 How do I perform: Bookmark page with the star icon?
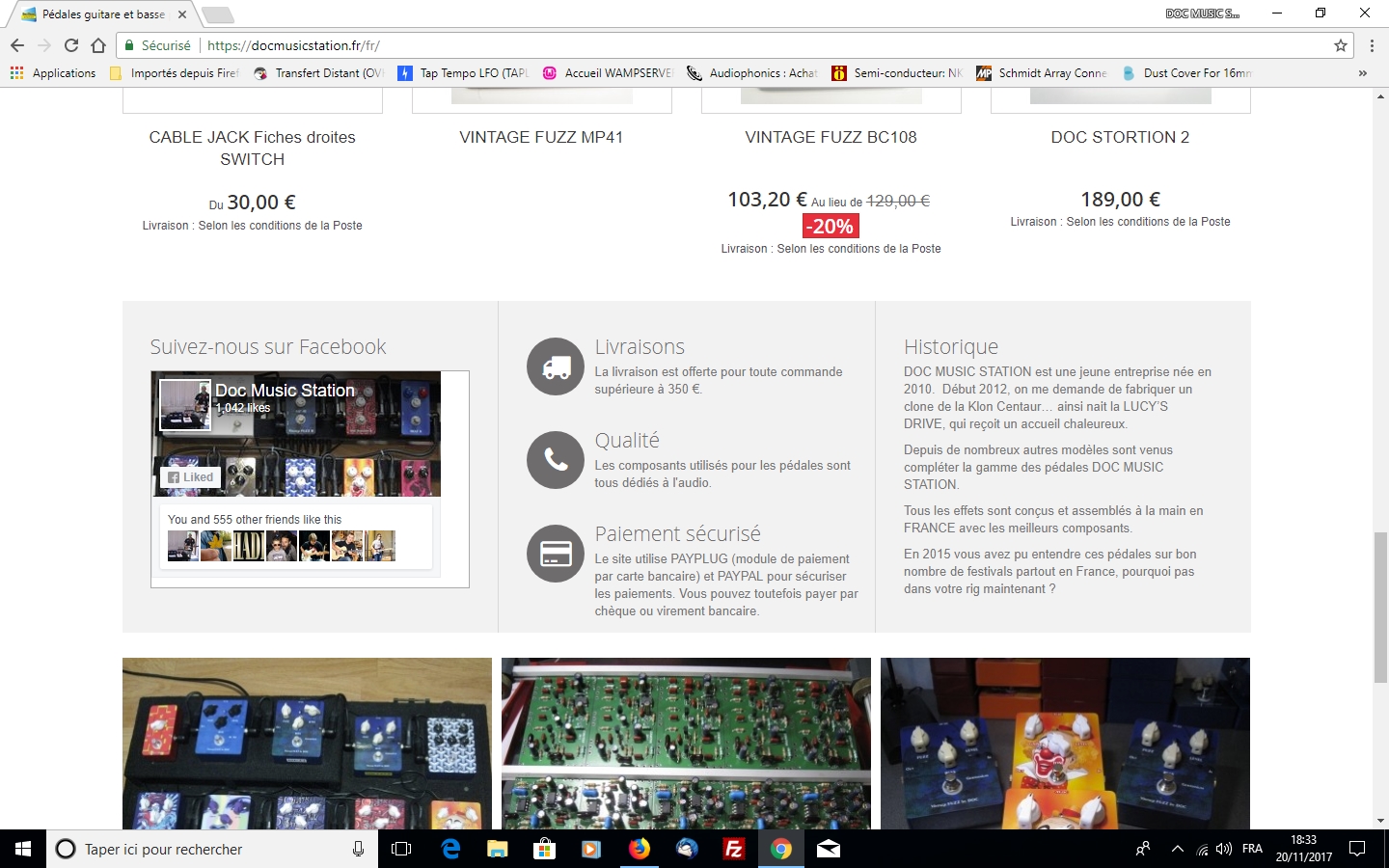(1340, 45)
